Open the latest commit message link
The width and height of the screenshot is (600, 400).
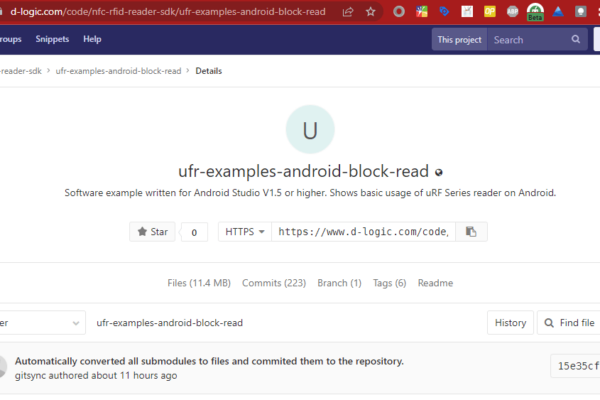(x=209, y=361)
